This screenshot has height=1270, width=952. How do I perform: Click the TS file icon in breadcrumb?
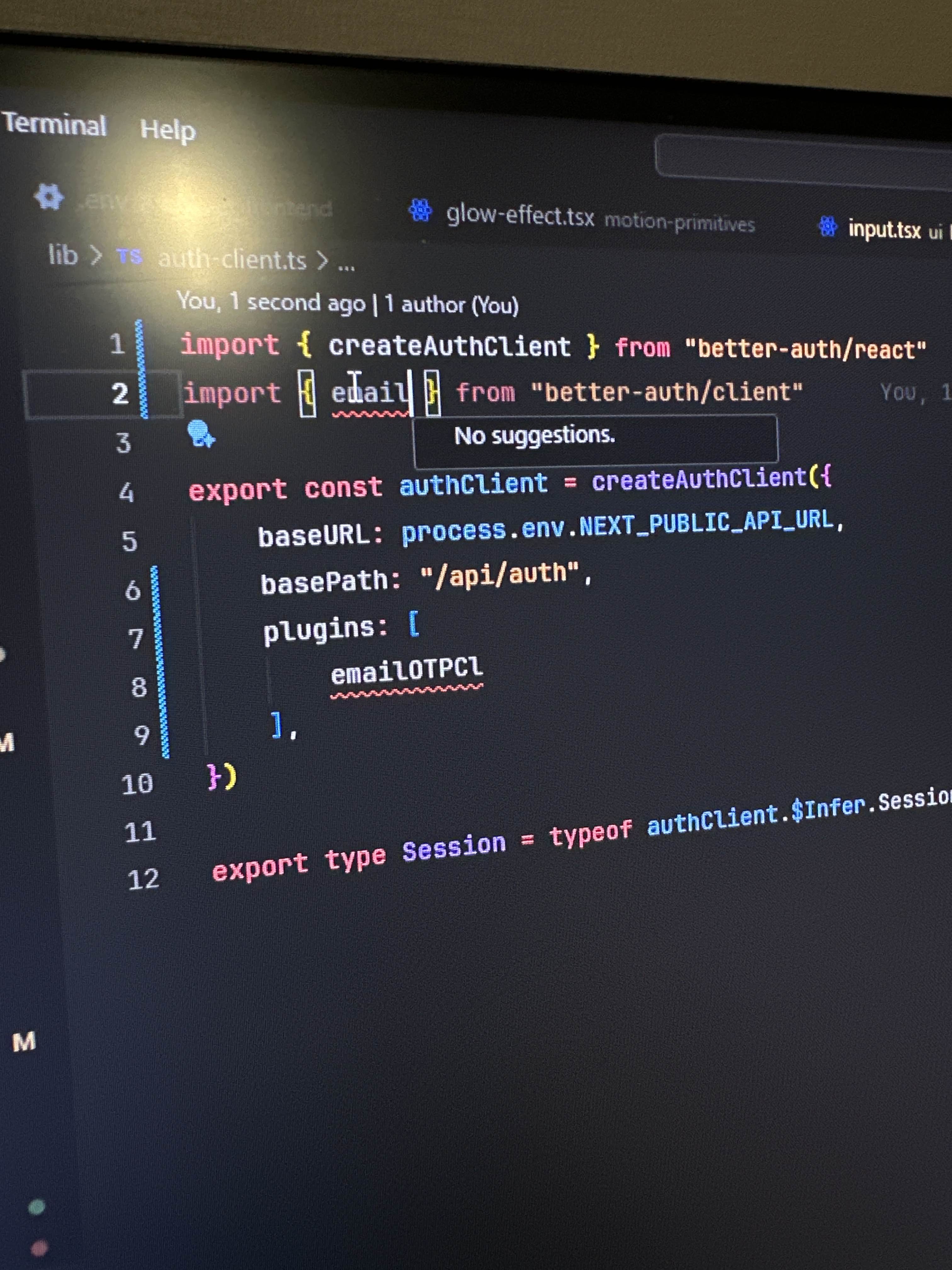(x=129, y=256)
